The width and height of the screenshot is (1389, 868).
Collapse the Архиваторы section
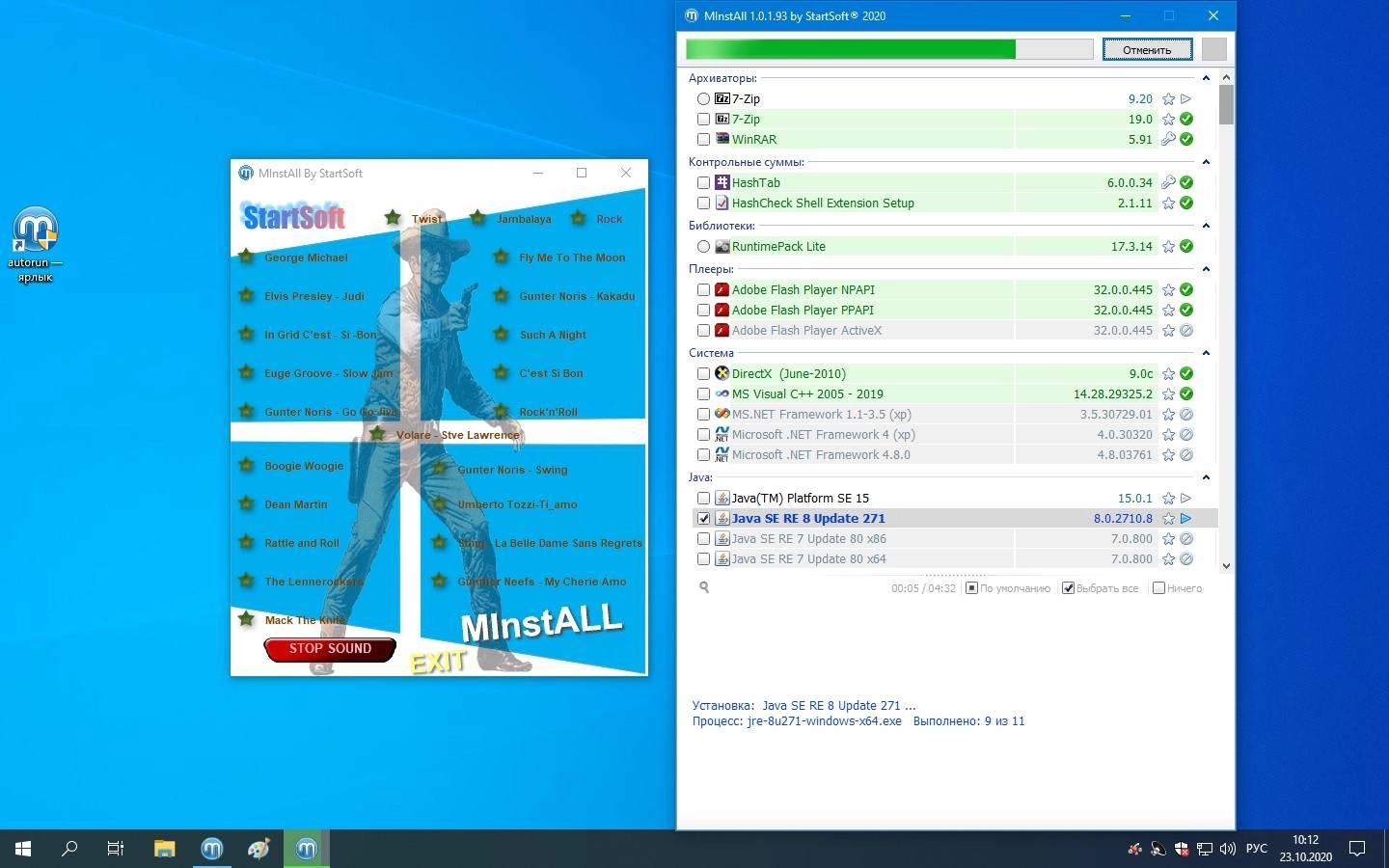(x=1206, y=78)
